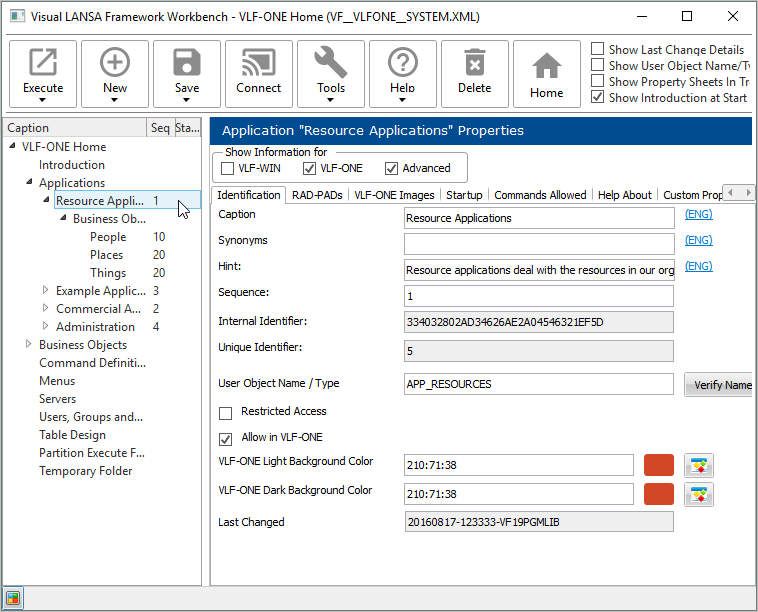This screenshot has height=612, width=758.
Task: Click the New plus icon
Action: [115, 64]
